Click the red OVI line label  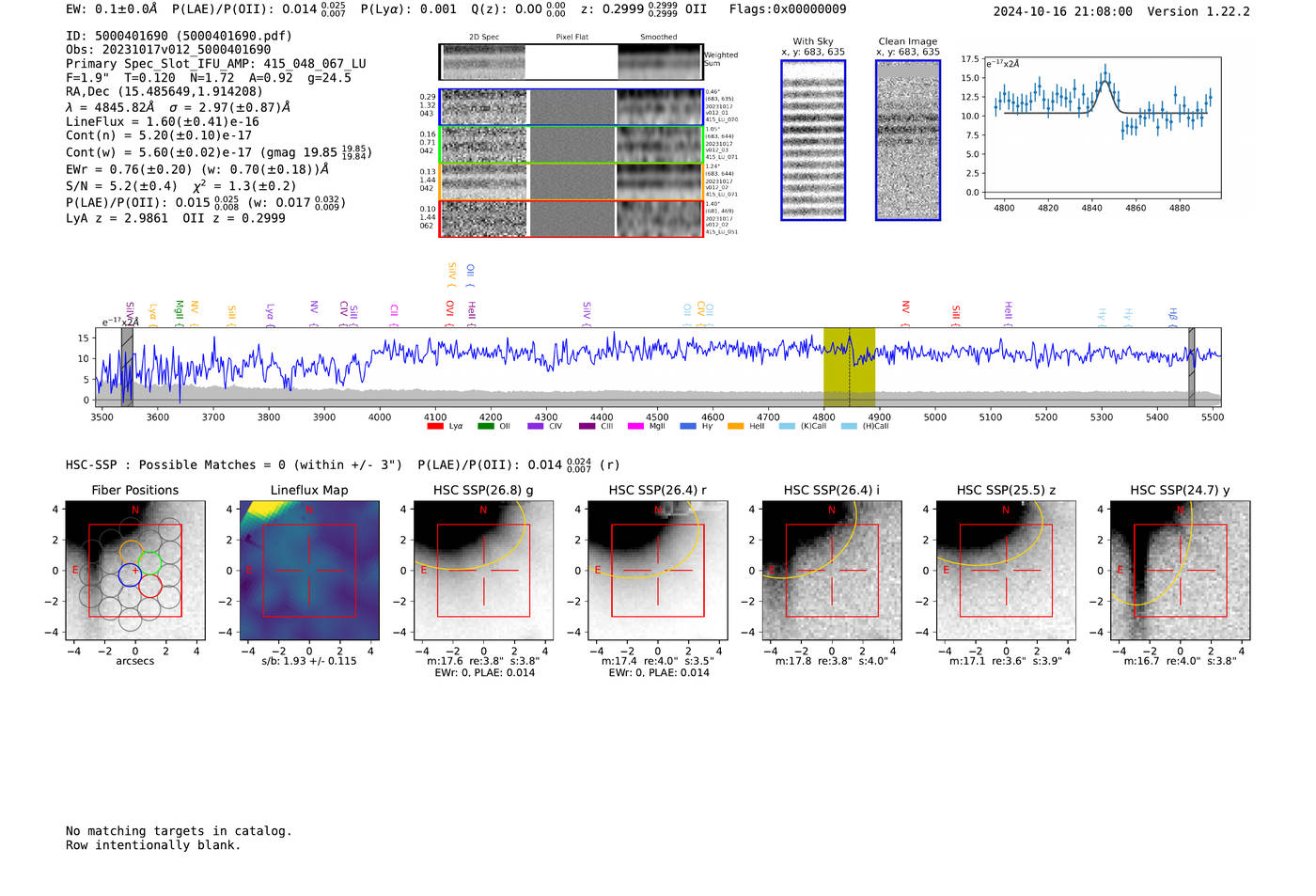click(449, 313)
